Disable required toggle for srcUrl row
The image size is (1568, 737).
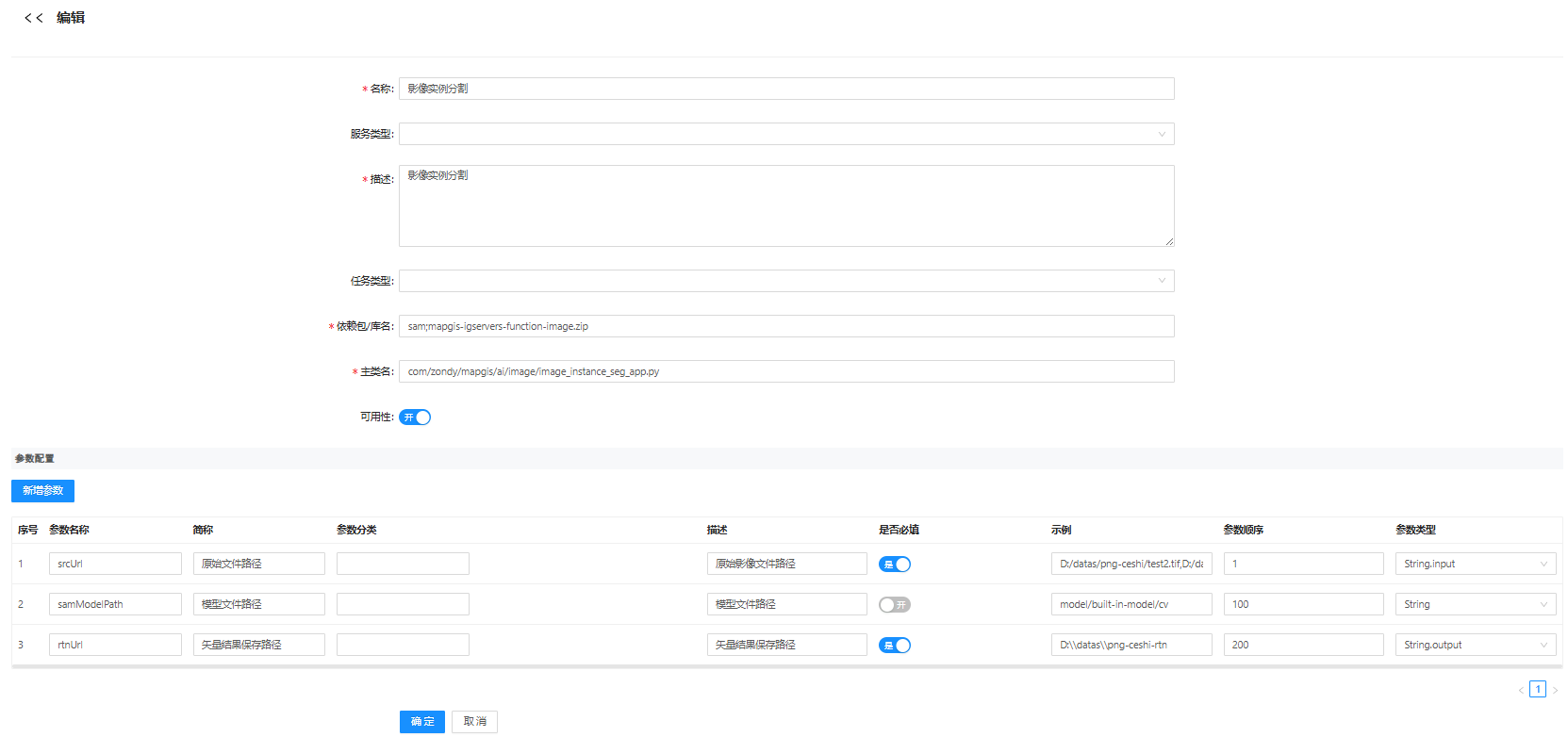point(894,565)
